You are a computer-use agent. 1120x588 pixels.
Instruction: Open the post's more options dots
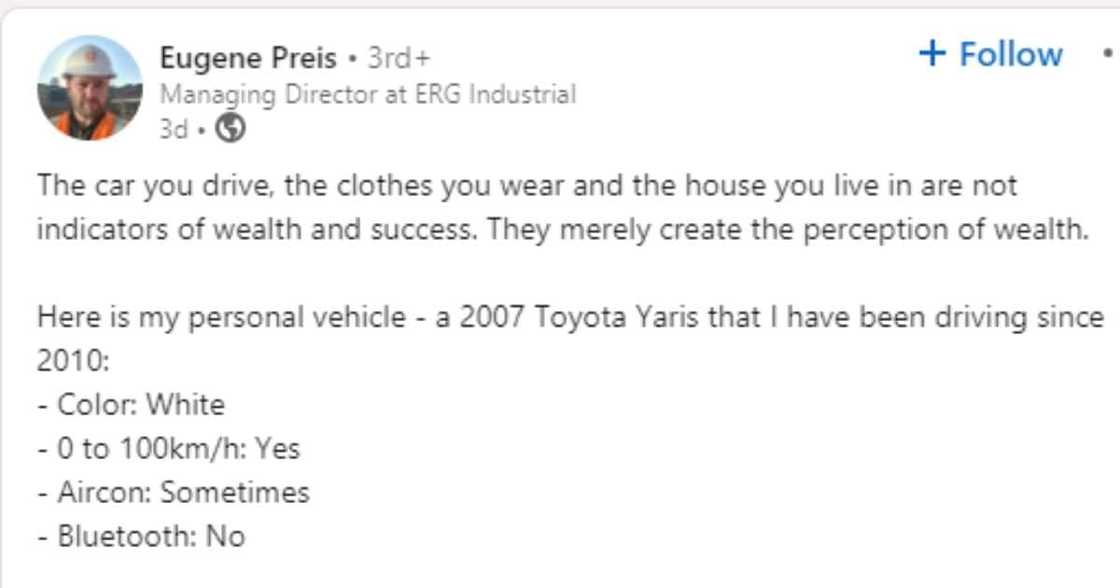1106,53
